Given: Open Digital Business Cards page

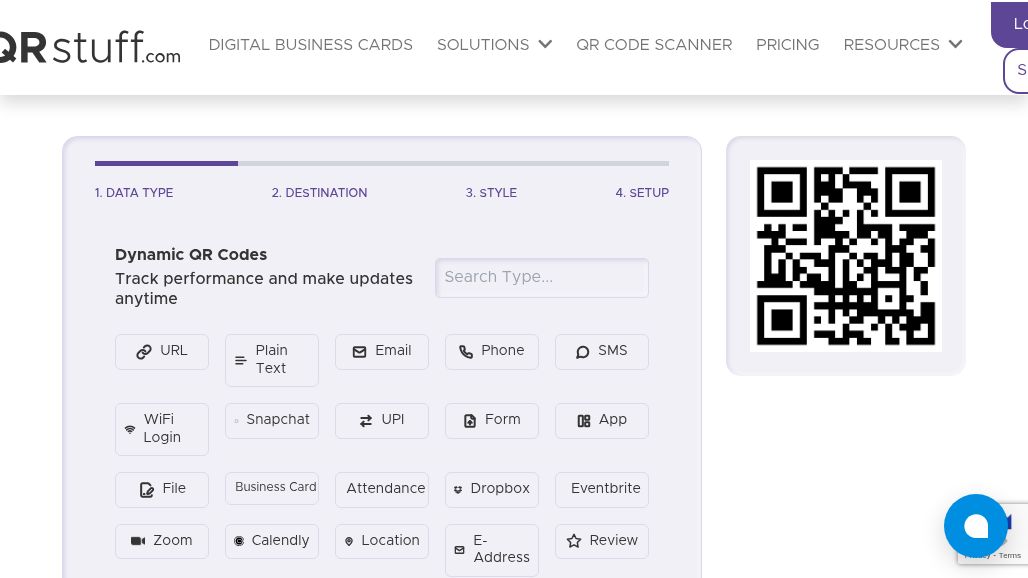Looking at the screenshot, I should tap(310, 45).
